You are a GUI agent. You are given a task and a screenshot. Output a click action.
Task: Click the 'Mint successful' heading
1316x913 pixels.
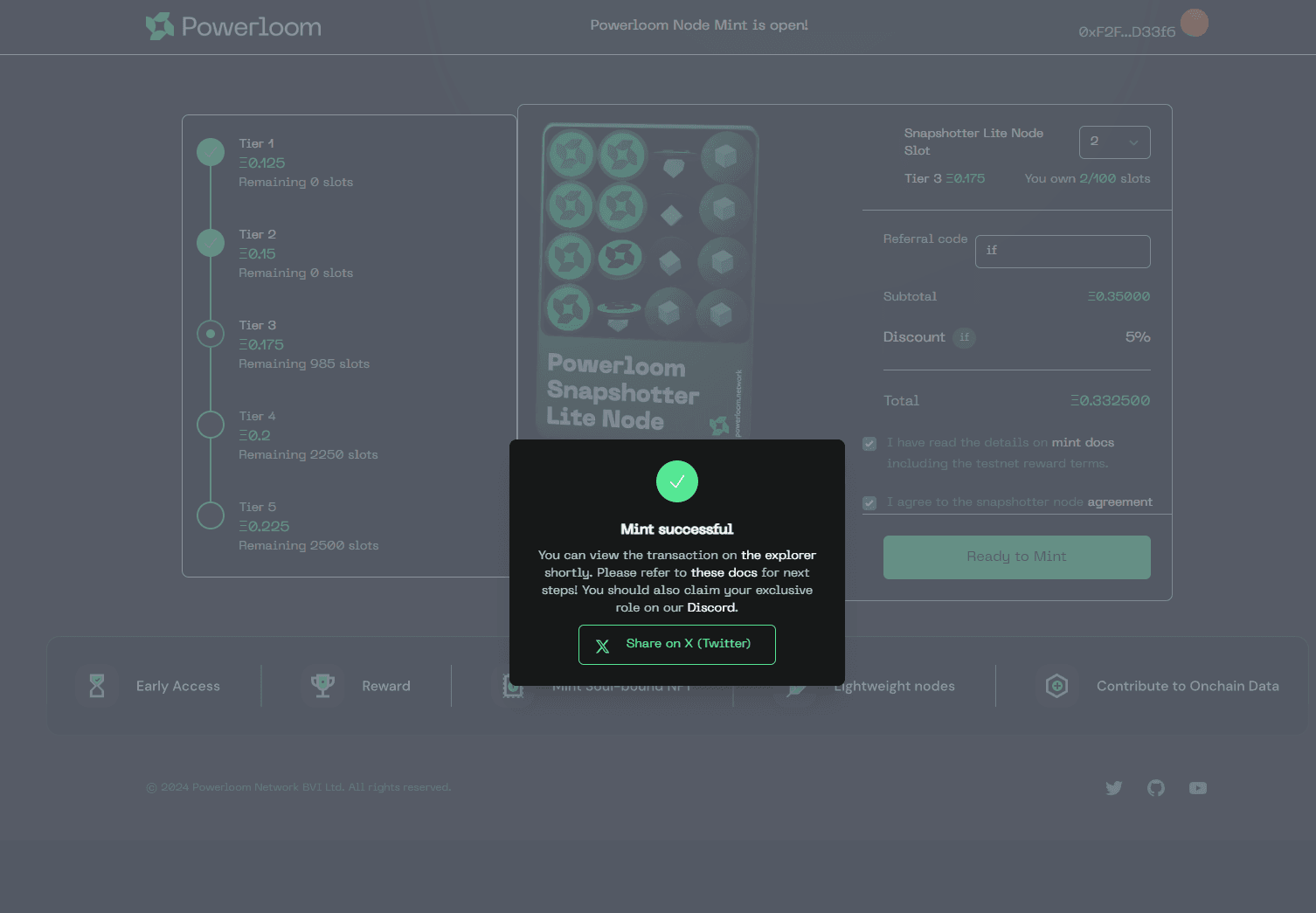point(677,529)
